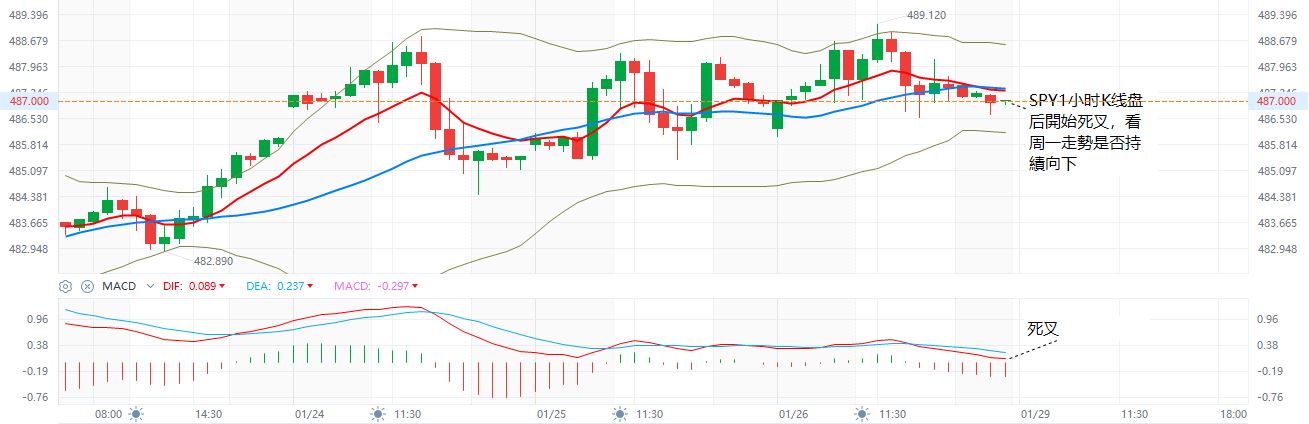The height and width of the screenshot is (424, 1309).
Task: Click the sun session marker after 01/24
Action: coord(378,413)
